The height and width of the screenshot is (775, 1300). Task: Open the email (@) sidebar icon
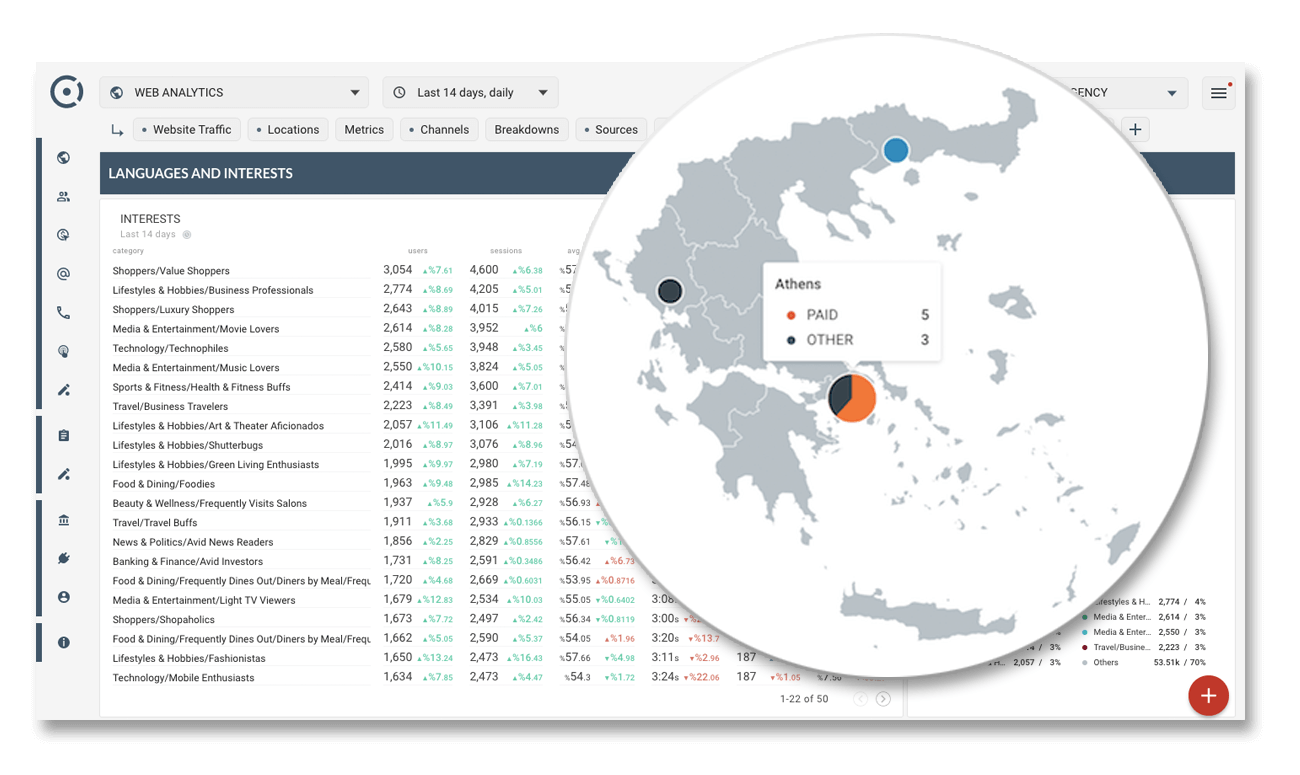[x=64, y=274]
